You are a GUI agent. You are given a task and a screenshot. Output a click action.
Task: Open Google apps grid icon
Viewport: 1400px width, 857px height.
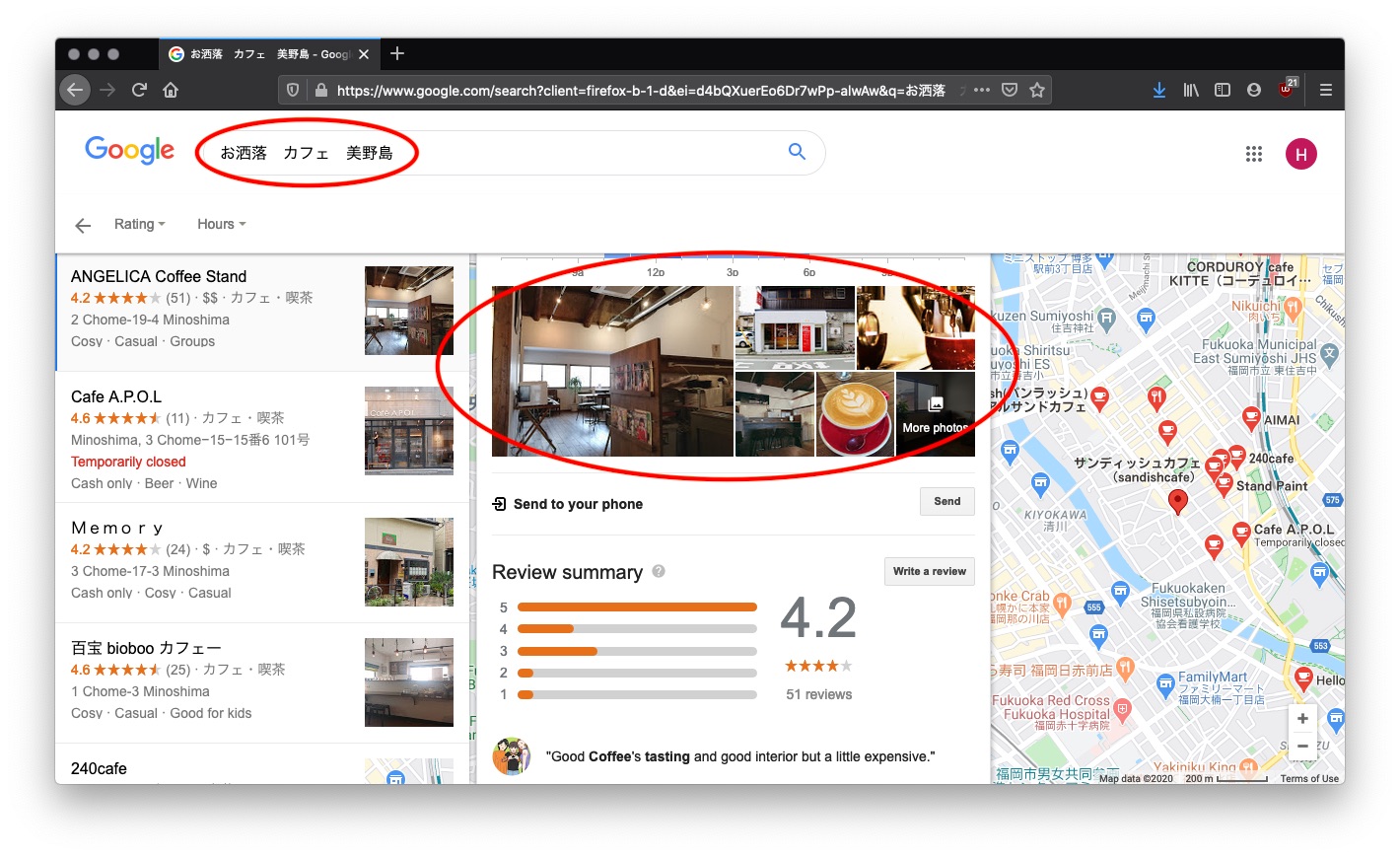(1254, 154)
